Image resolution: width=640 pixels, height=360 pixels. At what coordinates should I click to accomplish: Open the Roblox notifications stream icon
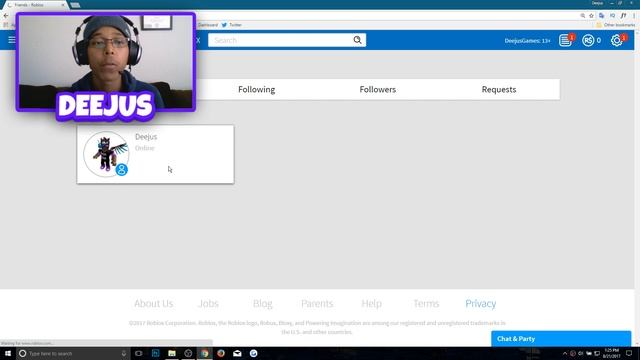pos(565,40)
